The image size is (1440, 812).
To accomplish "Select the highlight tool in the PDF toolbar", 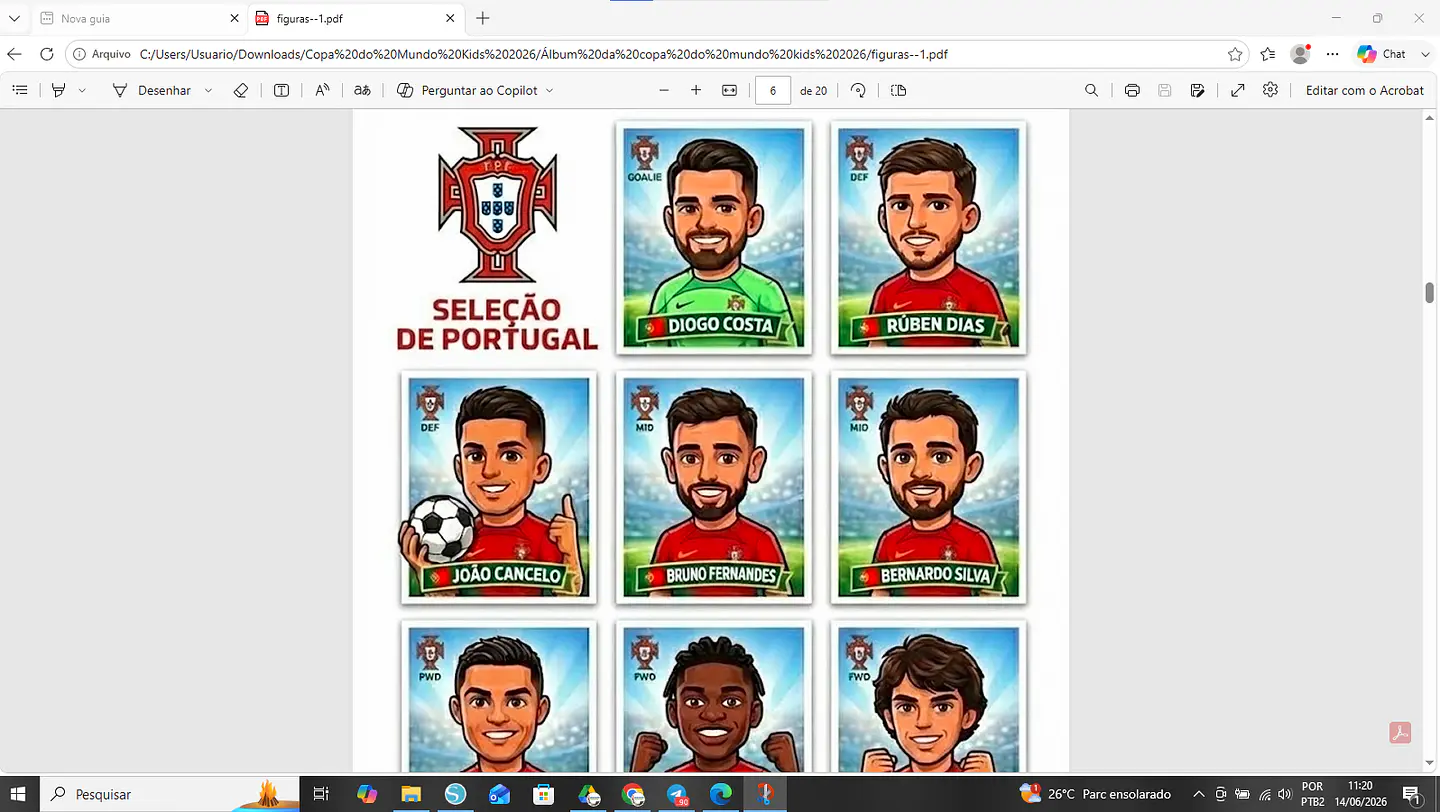I will pyautogui.click(x=59, y=90).
